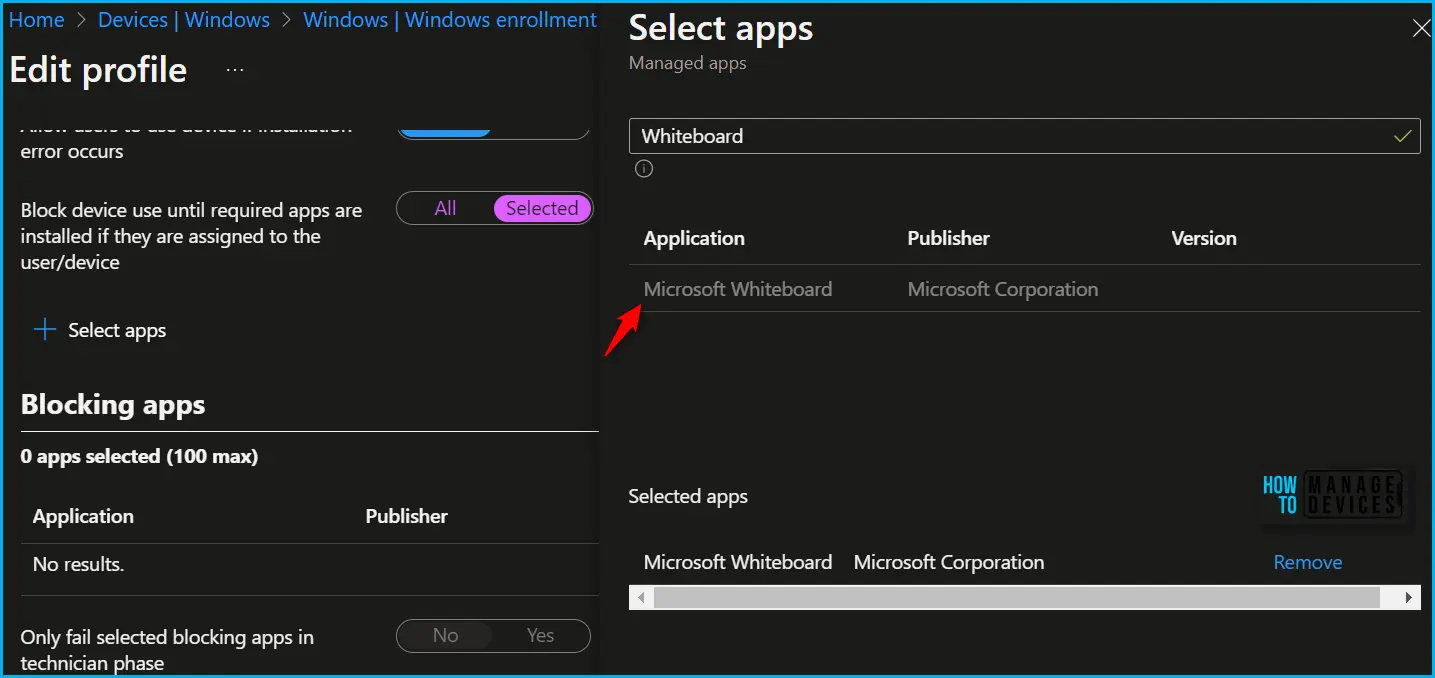Click the Selected apps label
The width and height of the screenshot is (1435, 678).
[688, 496]
